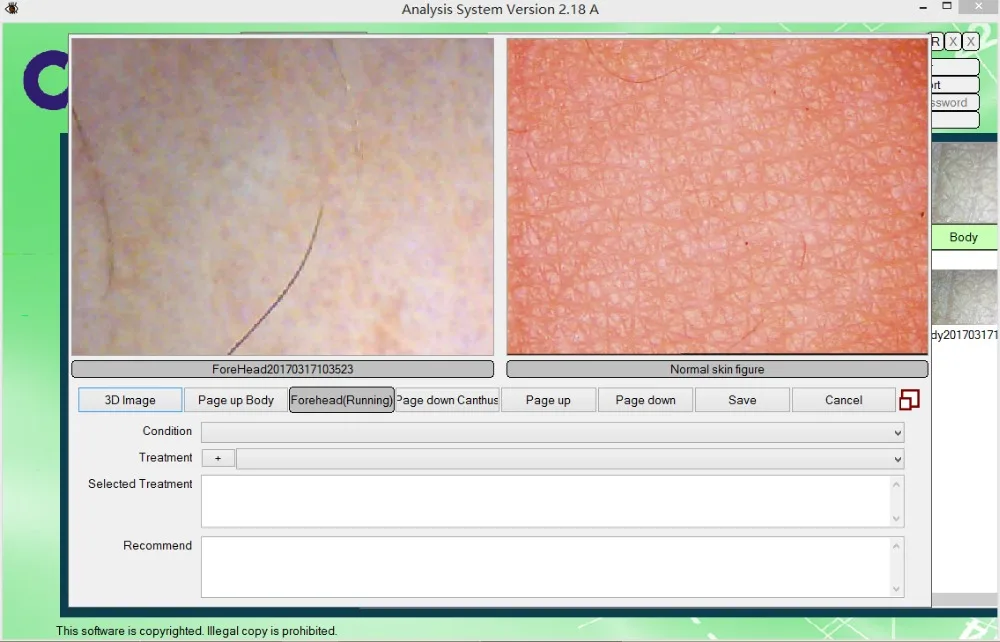1000x642 pixels.
Task: Click the plain Page up button
Action: click(x=548, y=400)
